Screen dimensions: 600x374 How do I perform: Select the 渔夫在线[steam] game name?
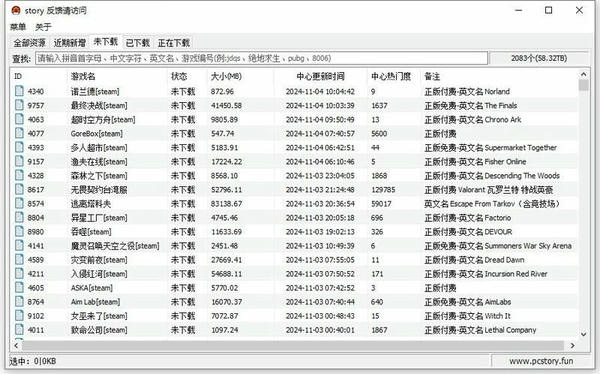coord(99,162)
